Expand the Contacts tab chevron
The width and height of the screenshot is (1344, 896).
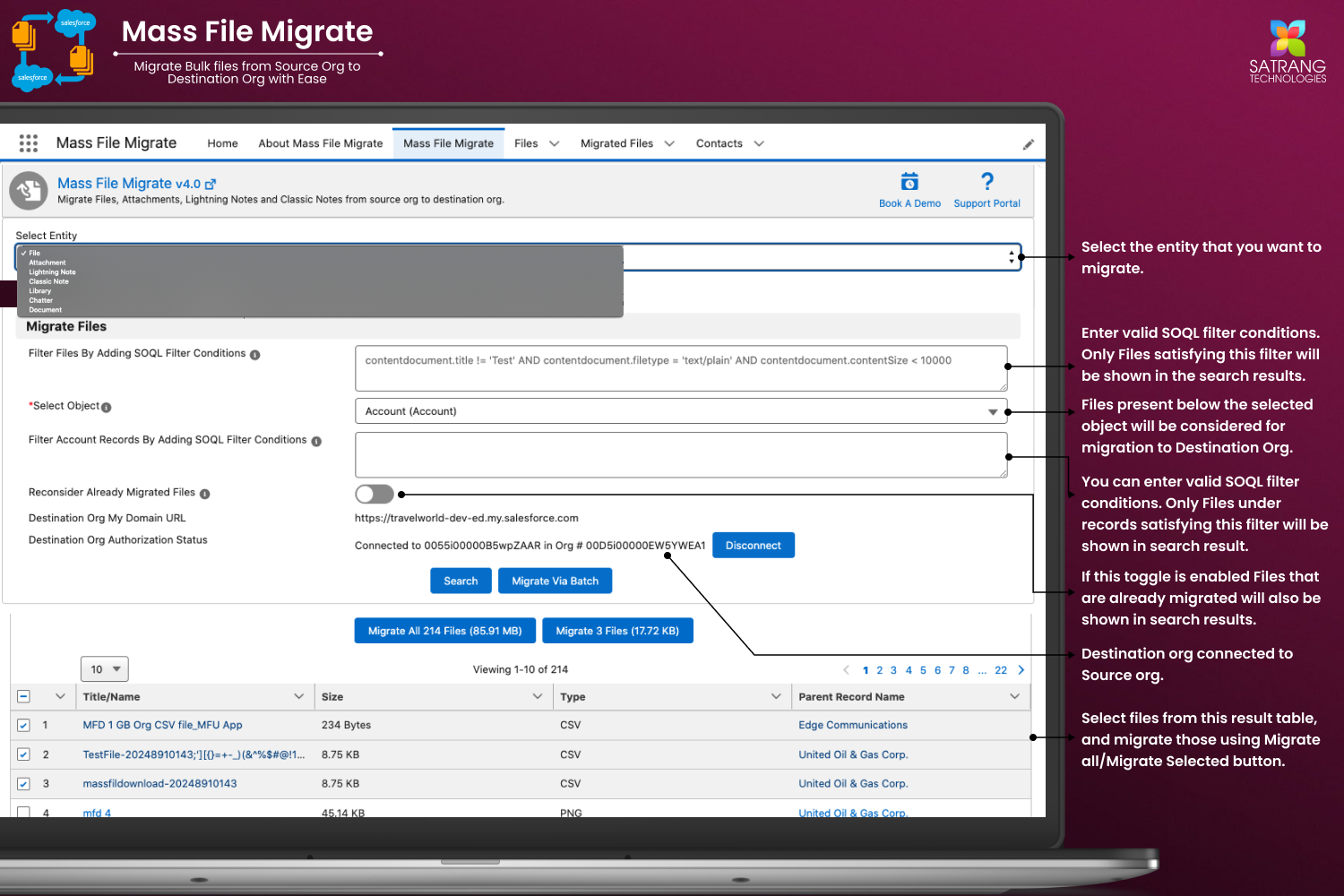[759, 143]
